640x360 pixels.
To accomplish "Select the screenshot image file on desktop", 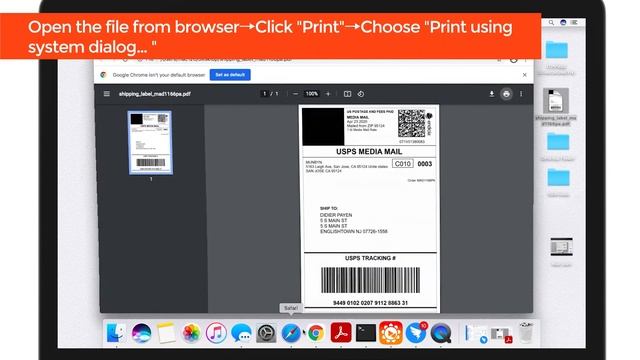I will point(561,247).
